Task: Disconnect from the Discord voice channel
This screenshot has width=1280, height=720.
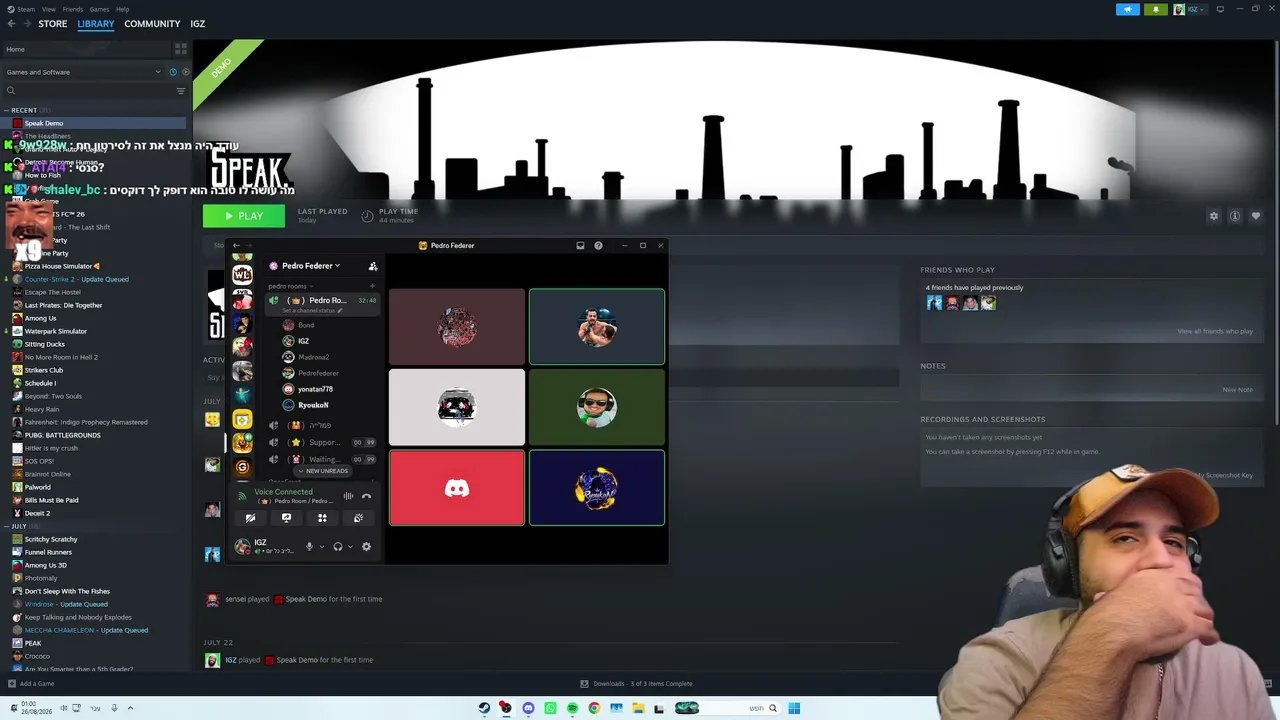Action: (x=366, y=496)
